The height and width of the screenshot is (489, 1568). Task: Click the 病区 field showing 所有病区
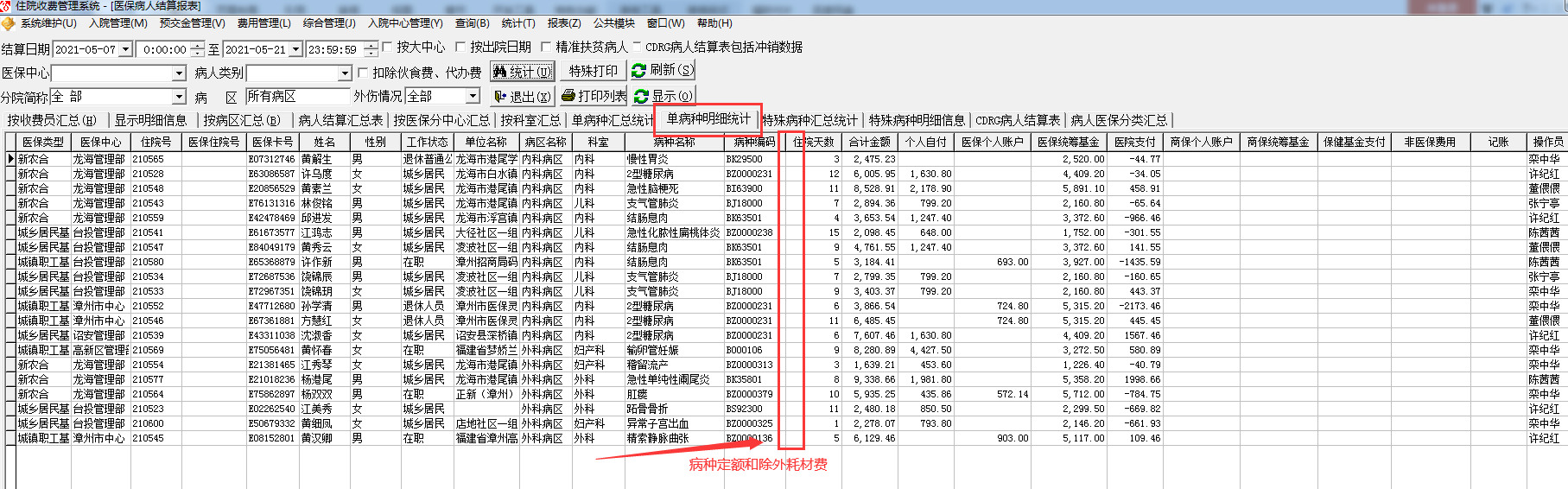(297, 96)
